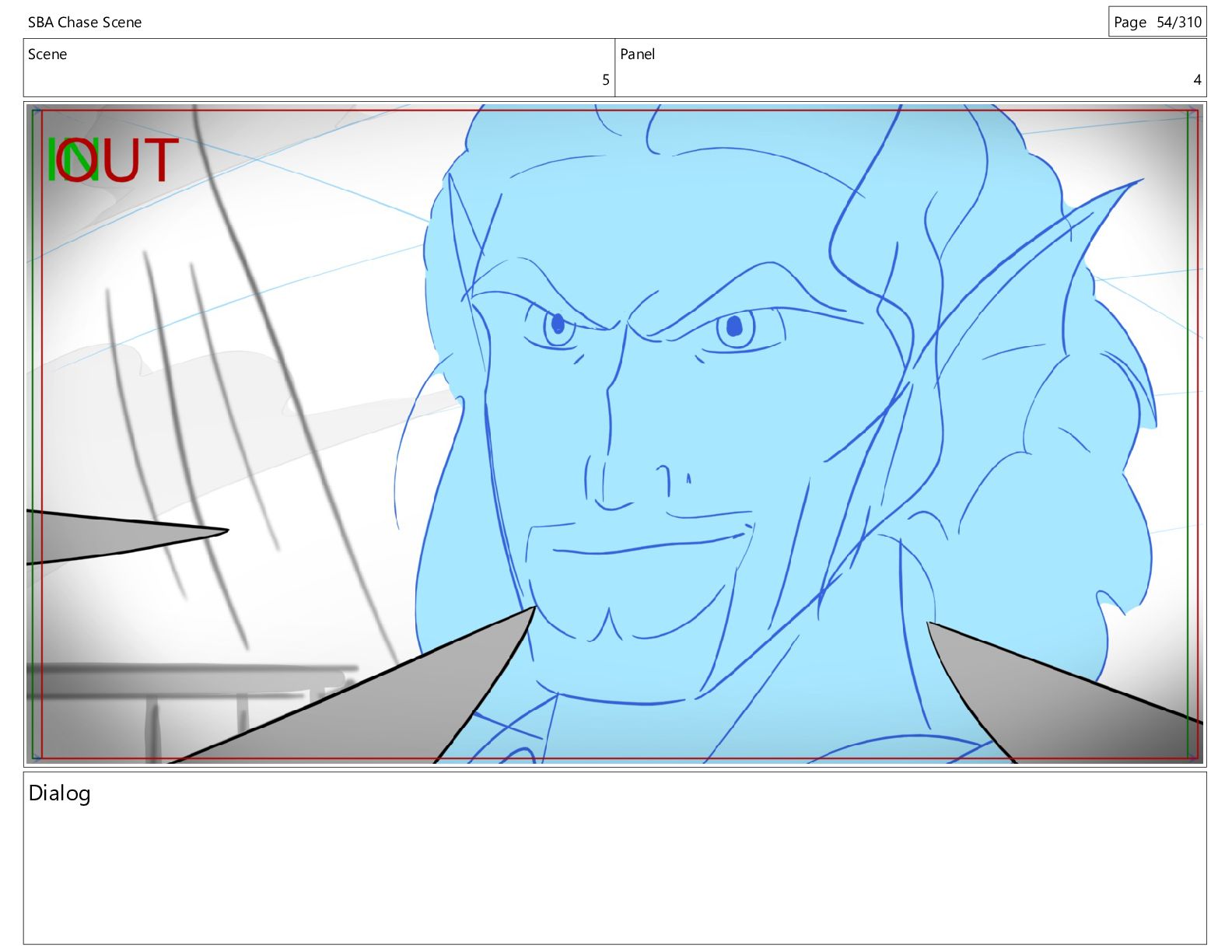Click the scene number value '5'

pyautogui.click(x=606, y=80)
